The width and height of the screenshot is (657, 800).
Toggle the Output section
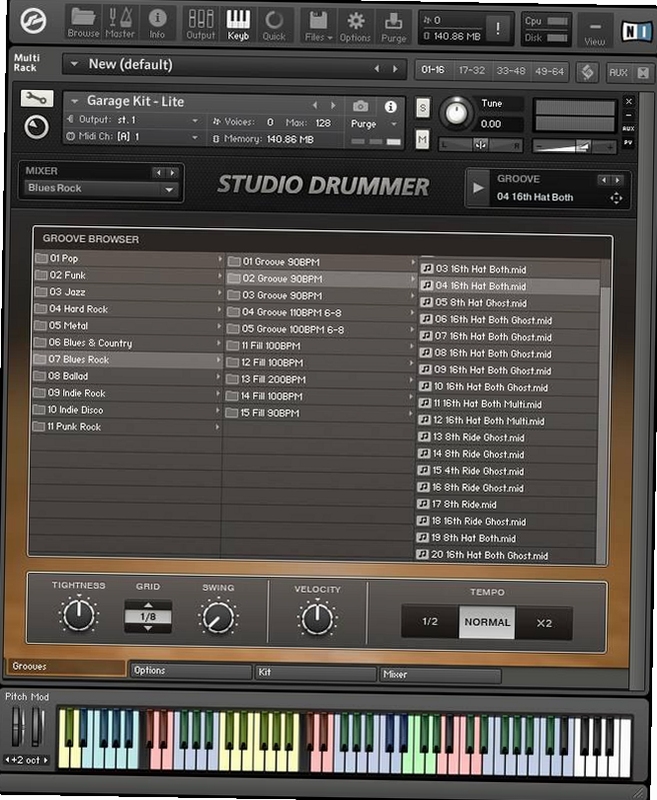pos(200,23)
